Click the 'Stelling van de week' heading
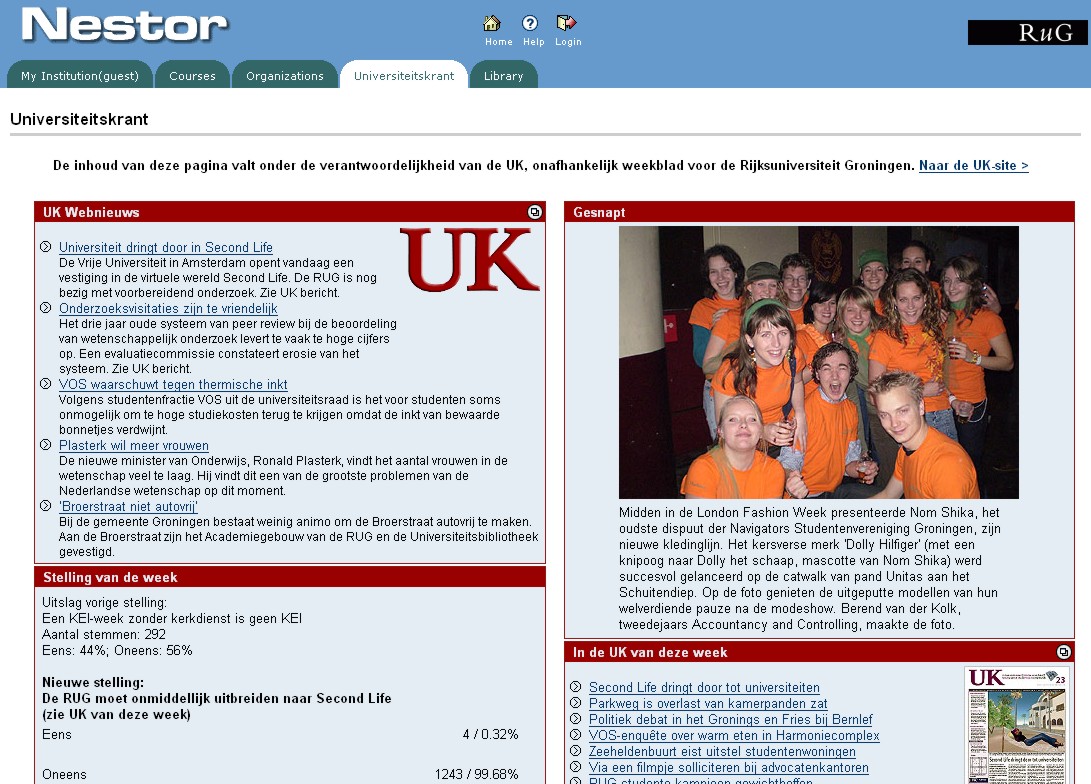1091x784 pixels. point(110,577)
